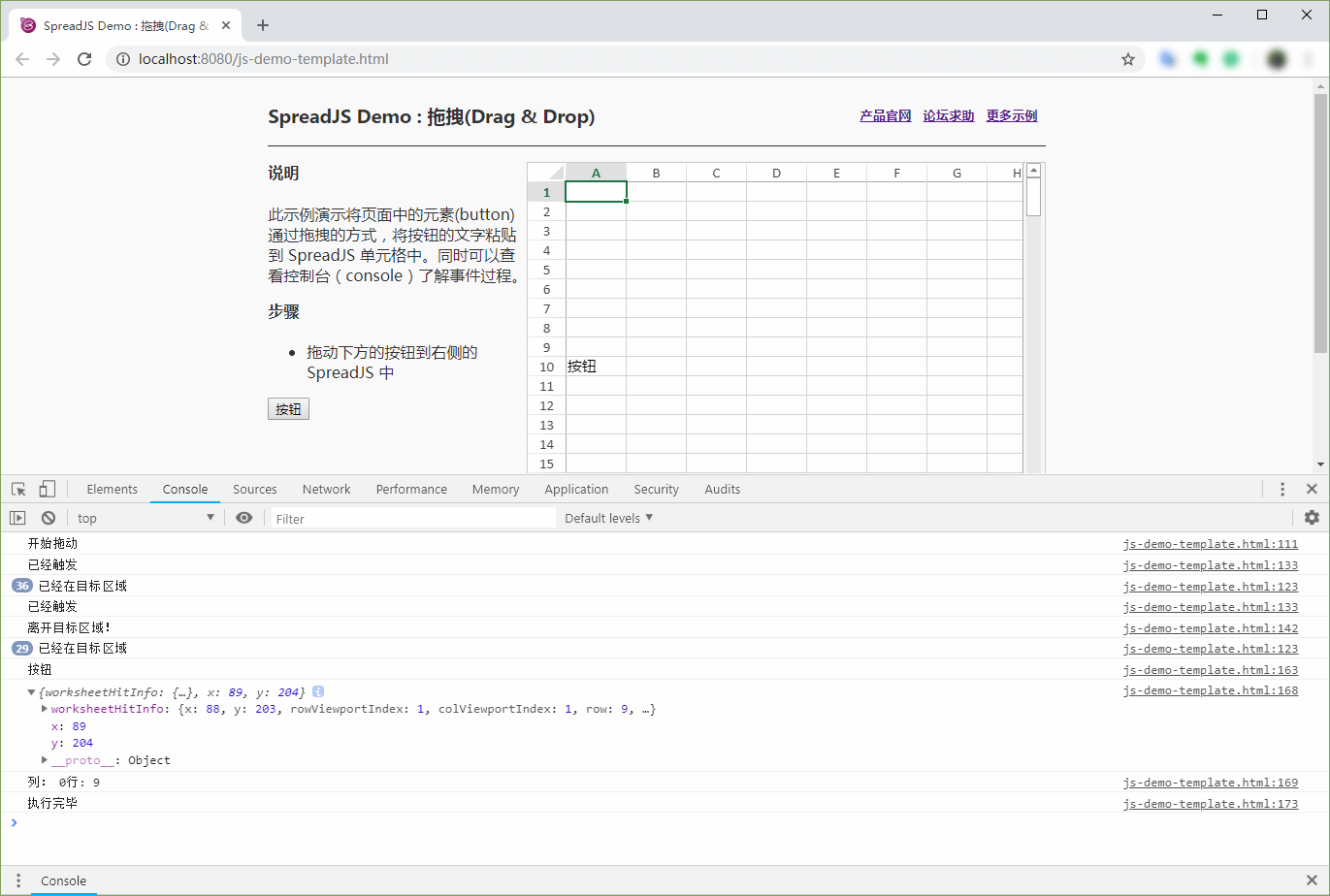Clear the console output
Screen dimensions: 1330x896
[x=48, y=518]
